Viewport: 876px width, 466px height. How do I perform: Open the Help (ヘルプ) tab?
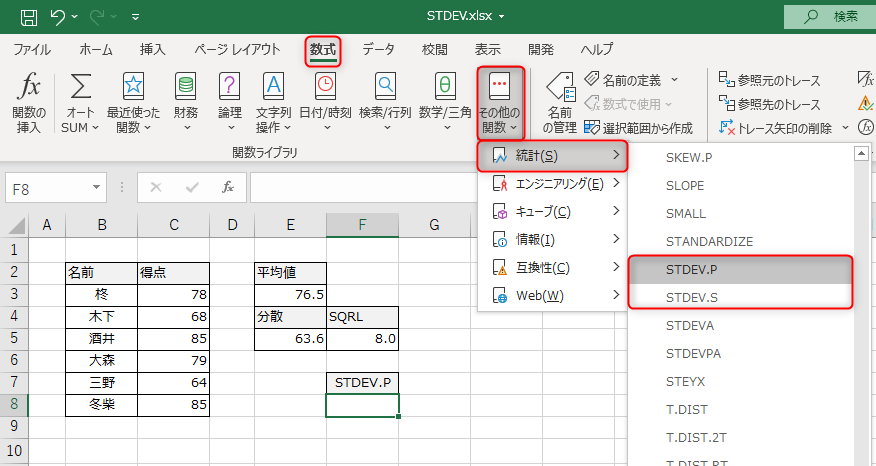coord(597,49)
